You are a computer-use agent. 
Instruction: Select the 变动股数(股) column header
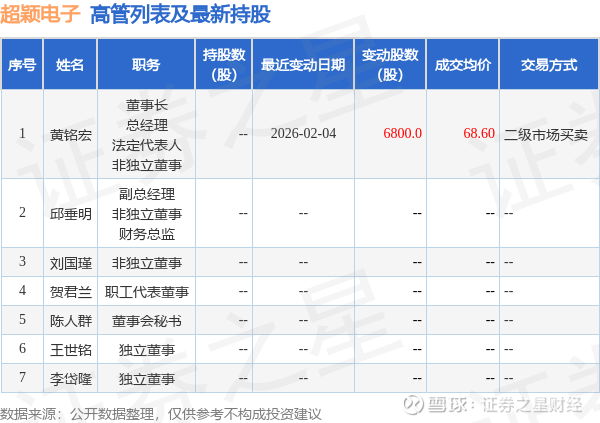[390, 65]
